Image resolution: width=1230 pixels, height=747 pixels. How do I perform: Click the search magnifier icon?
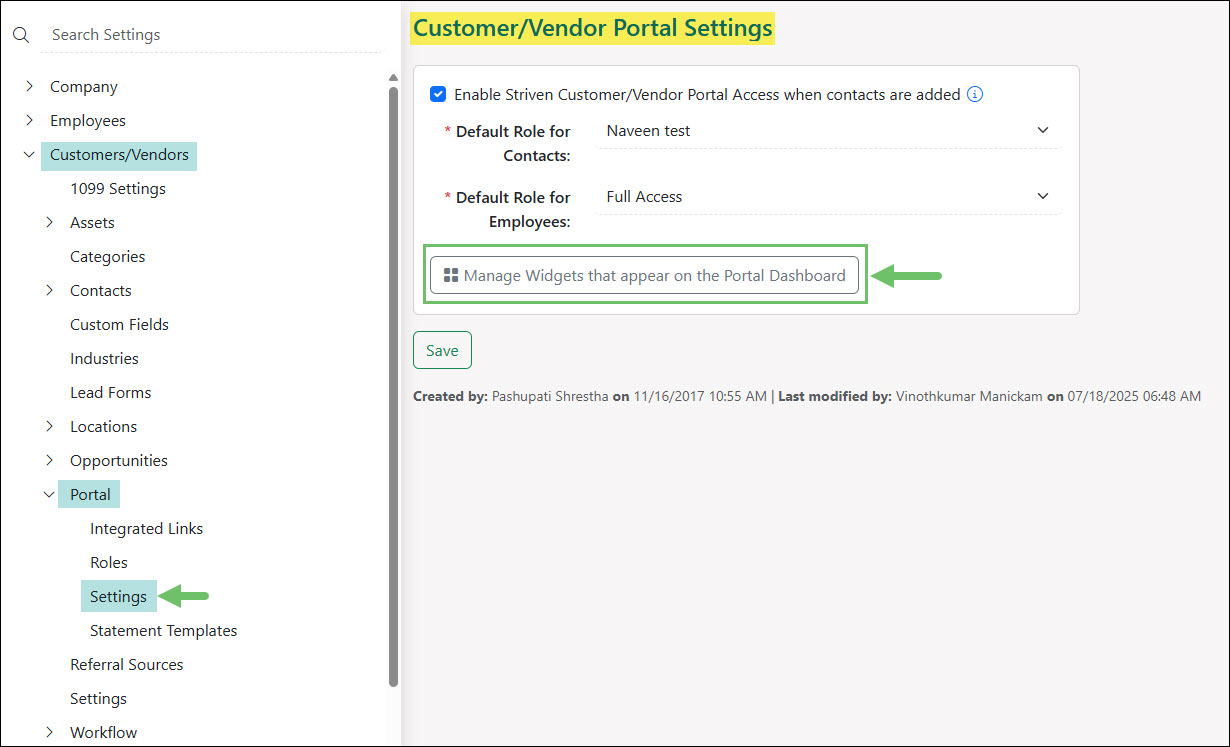point(20,35)
